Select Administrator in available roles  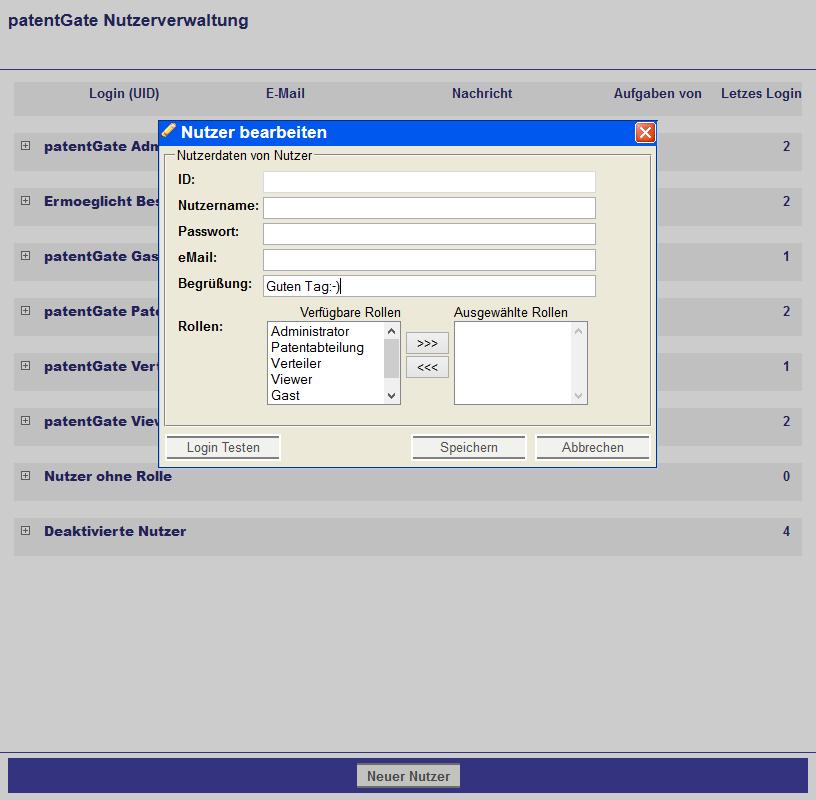pos(310,331)
